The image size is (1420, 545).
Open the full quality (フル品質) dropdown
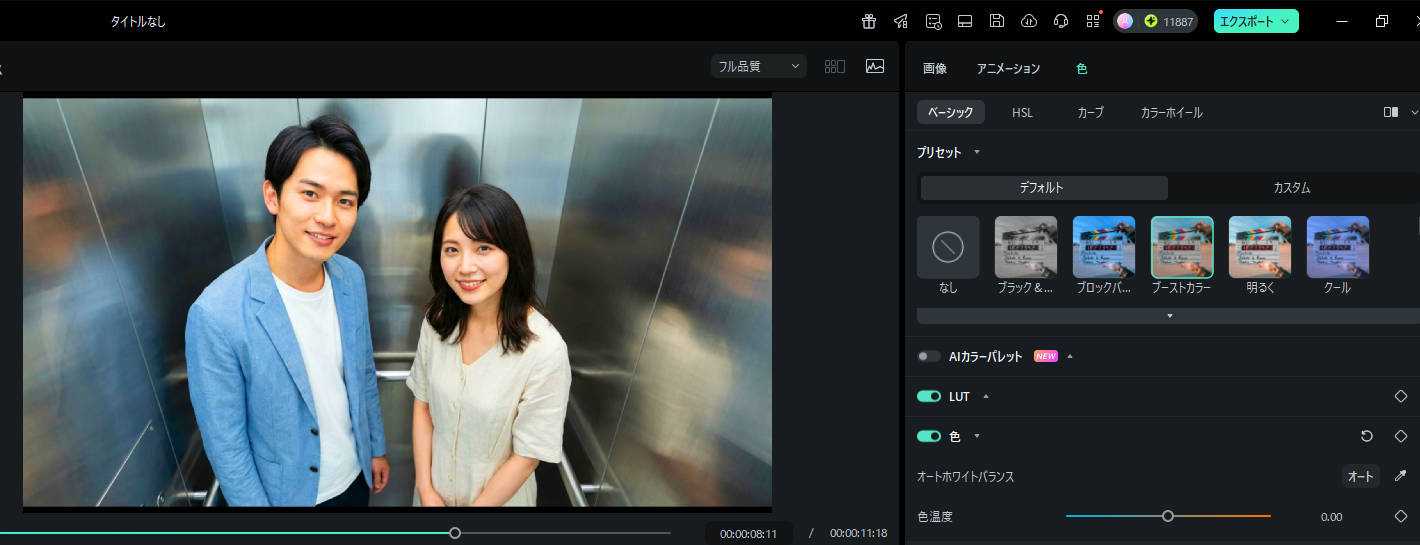point(759,66)
